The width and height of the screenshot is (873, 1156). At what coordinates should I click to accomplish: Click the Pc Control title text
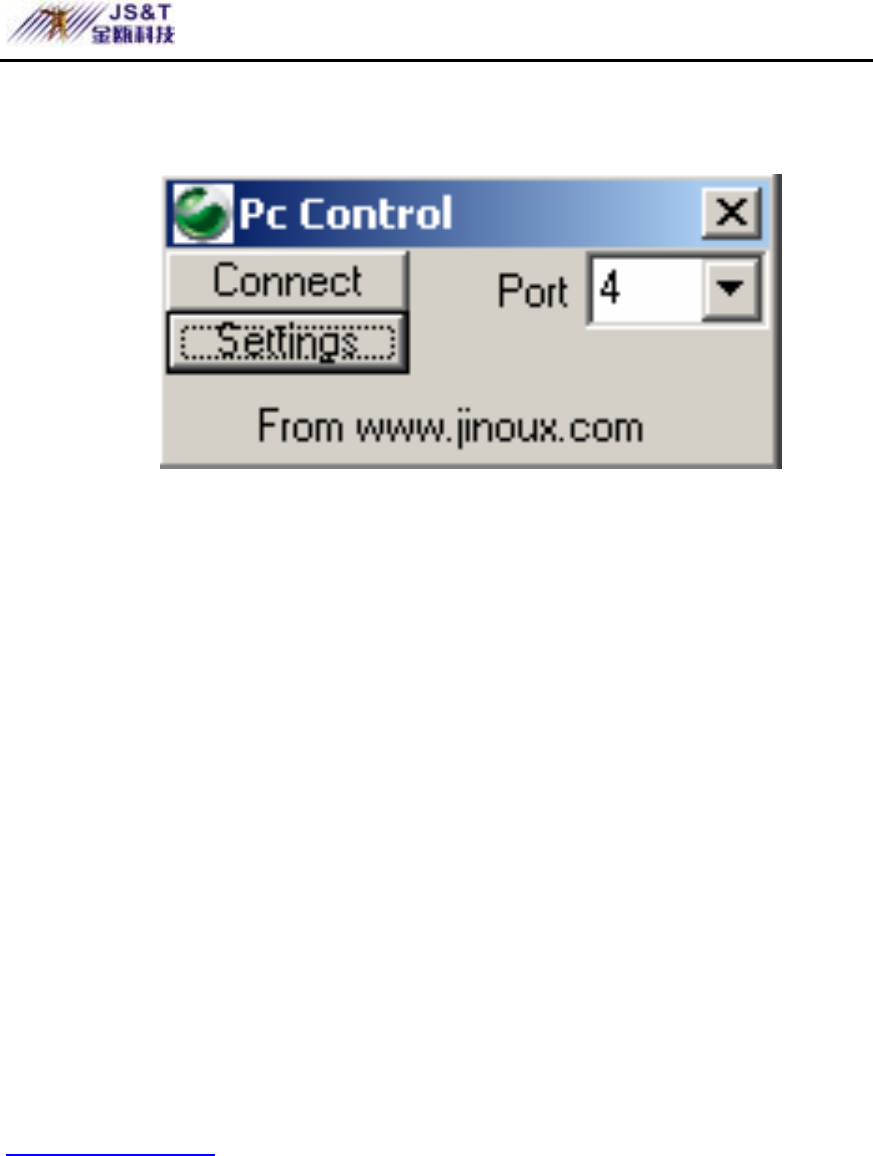point(345,214)
